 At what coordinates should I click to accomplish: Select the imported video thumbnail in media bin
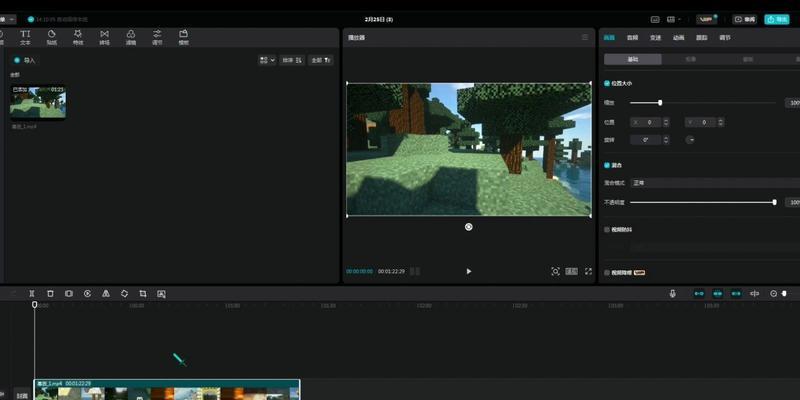[38, 102]
